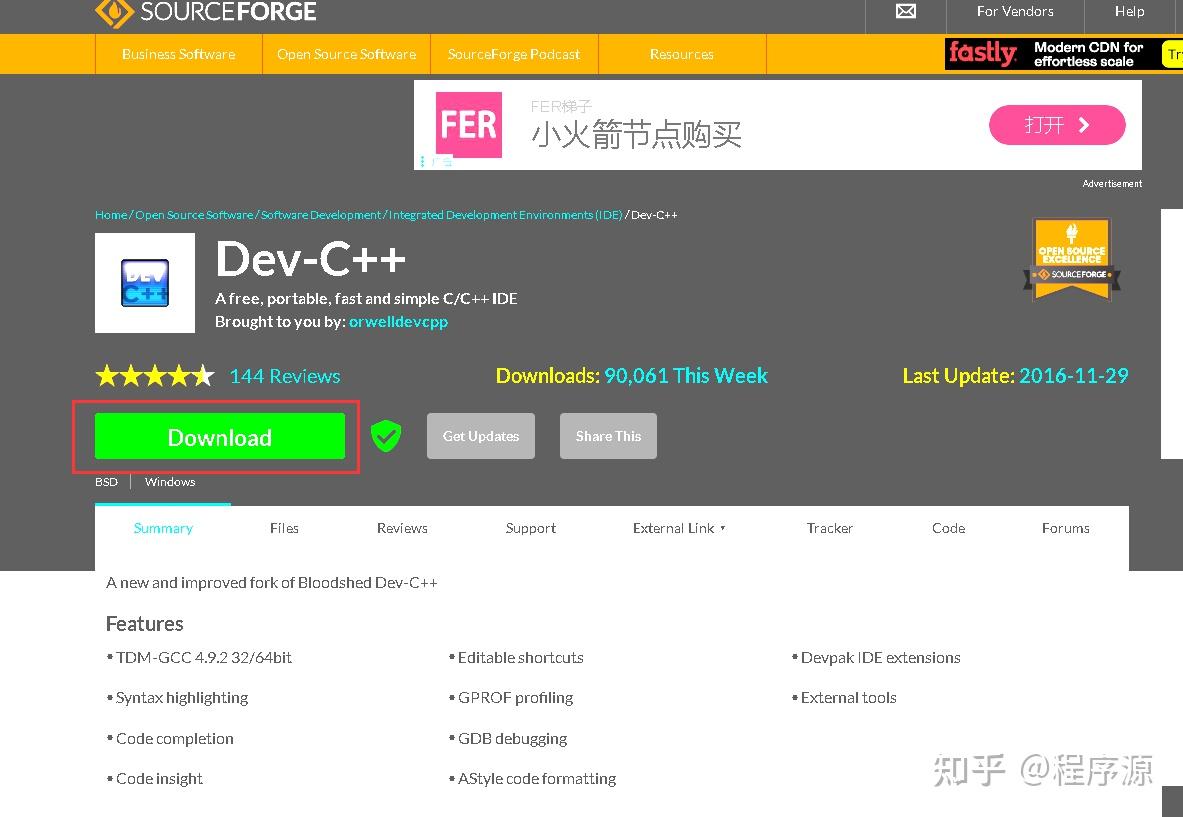
Task: Click the Dev-C++ application icon
Action: point(144,282)
